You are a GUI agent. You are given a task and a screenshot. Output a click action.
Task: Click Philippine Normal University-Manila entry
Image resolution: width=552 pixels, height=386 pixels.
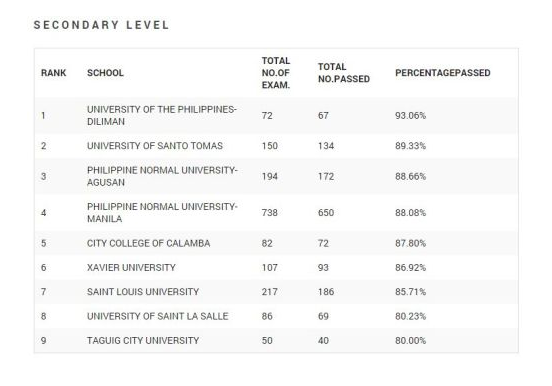click(x=162, y=213)
